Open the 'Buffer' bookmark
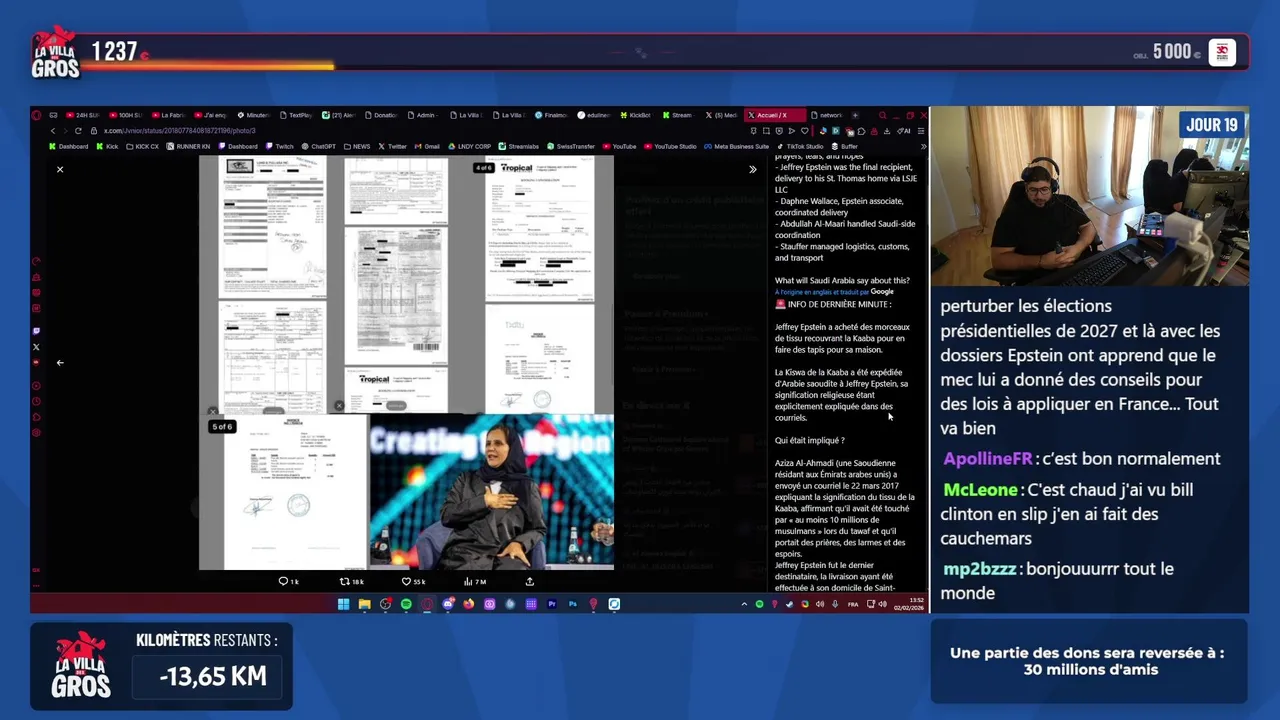1280x720 pixels. point(845,147)
